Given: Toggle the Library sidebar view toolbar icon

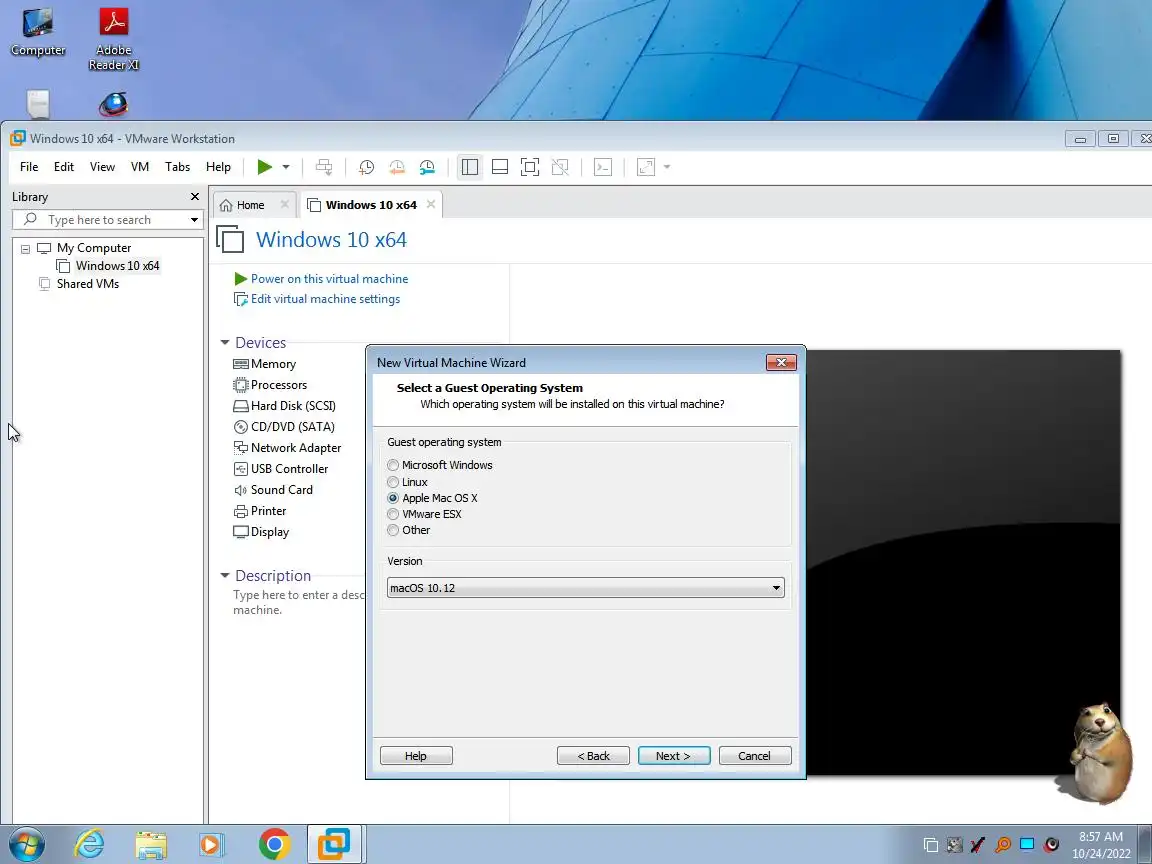Looking at the screenshot, I should [469, 167].
